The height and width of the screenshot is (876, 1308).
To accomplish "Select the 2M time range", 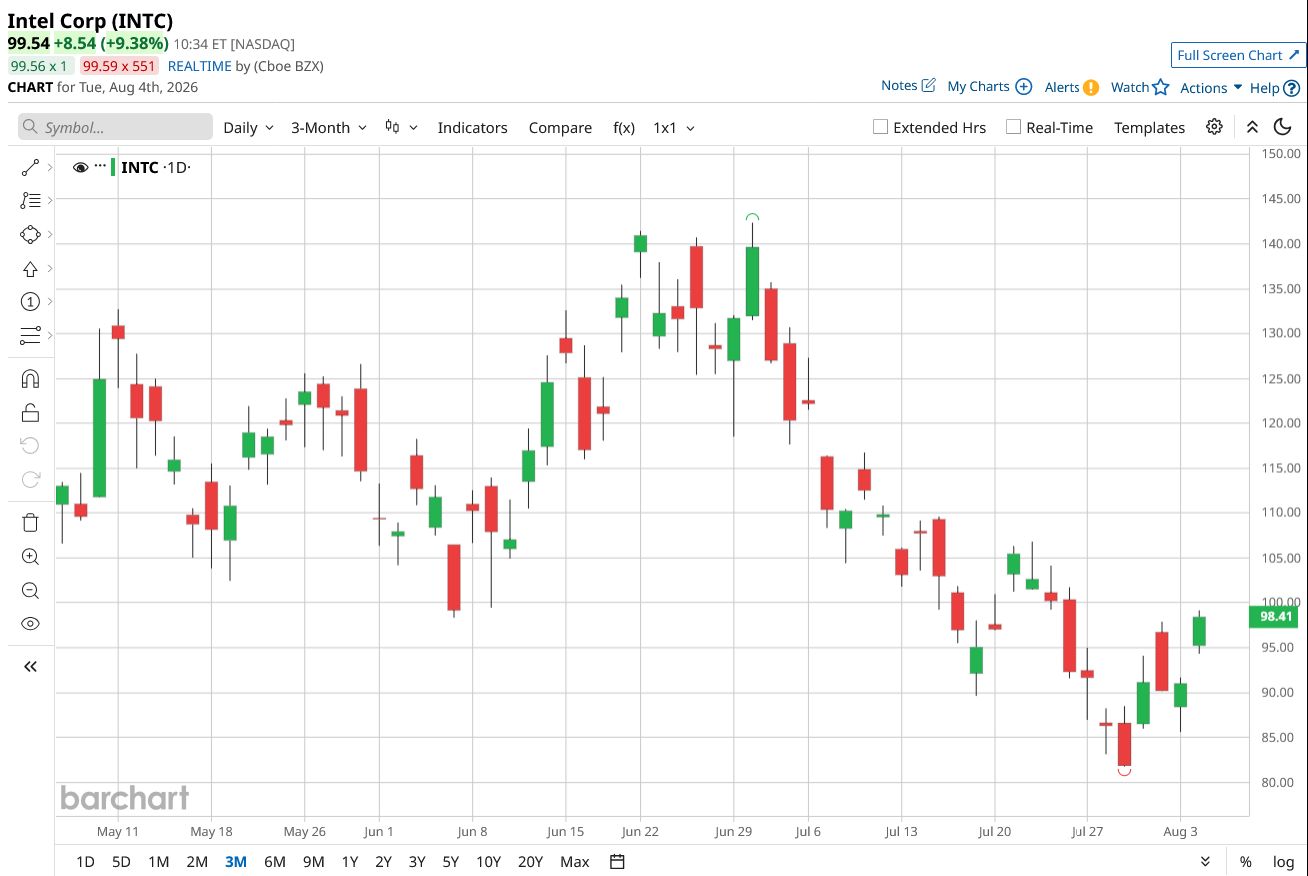I will click(x=197, y=861).
